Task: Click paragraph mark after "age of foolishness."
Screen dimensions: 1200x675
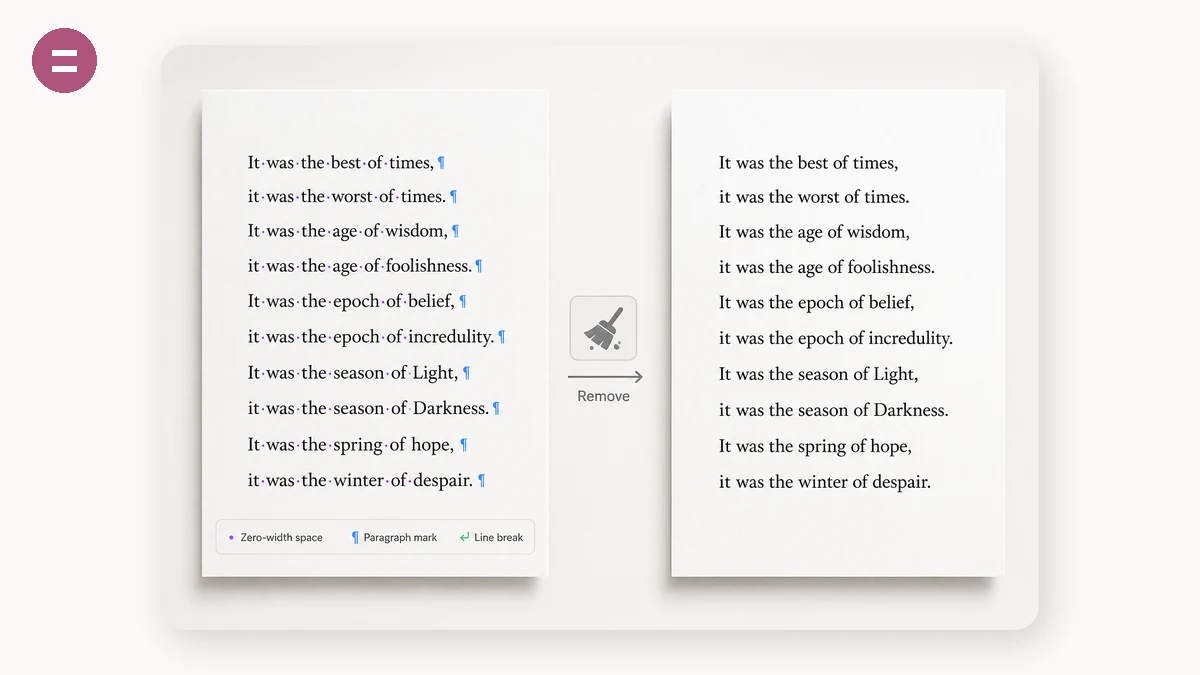Action: (x=479, y=266)
